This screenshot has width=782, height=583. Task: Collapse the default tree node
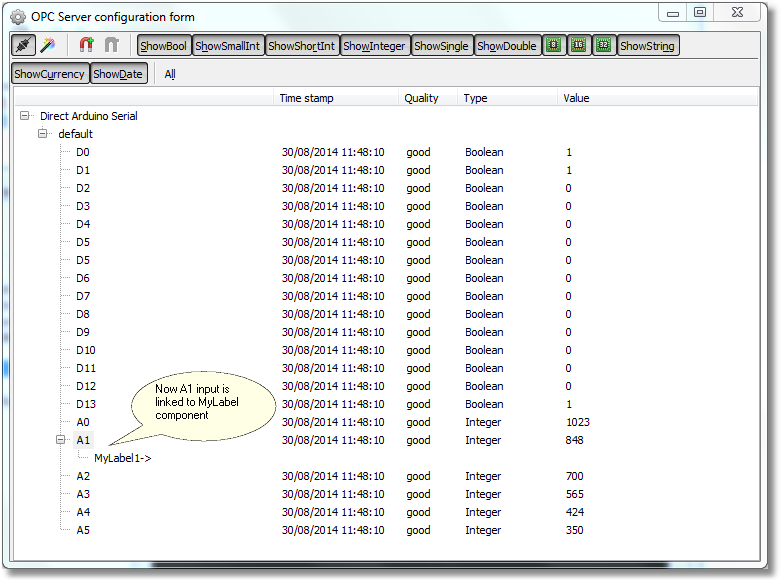(43, 134)
